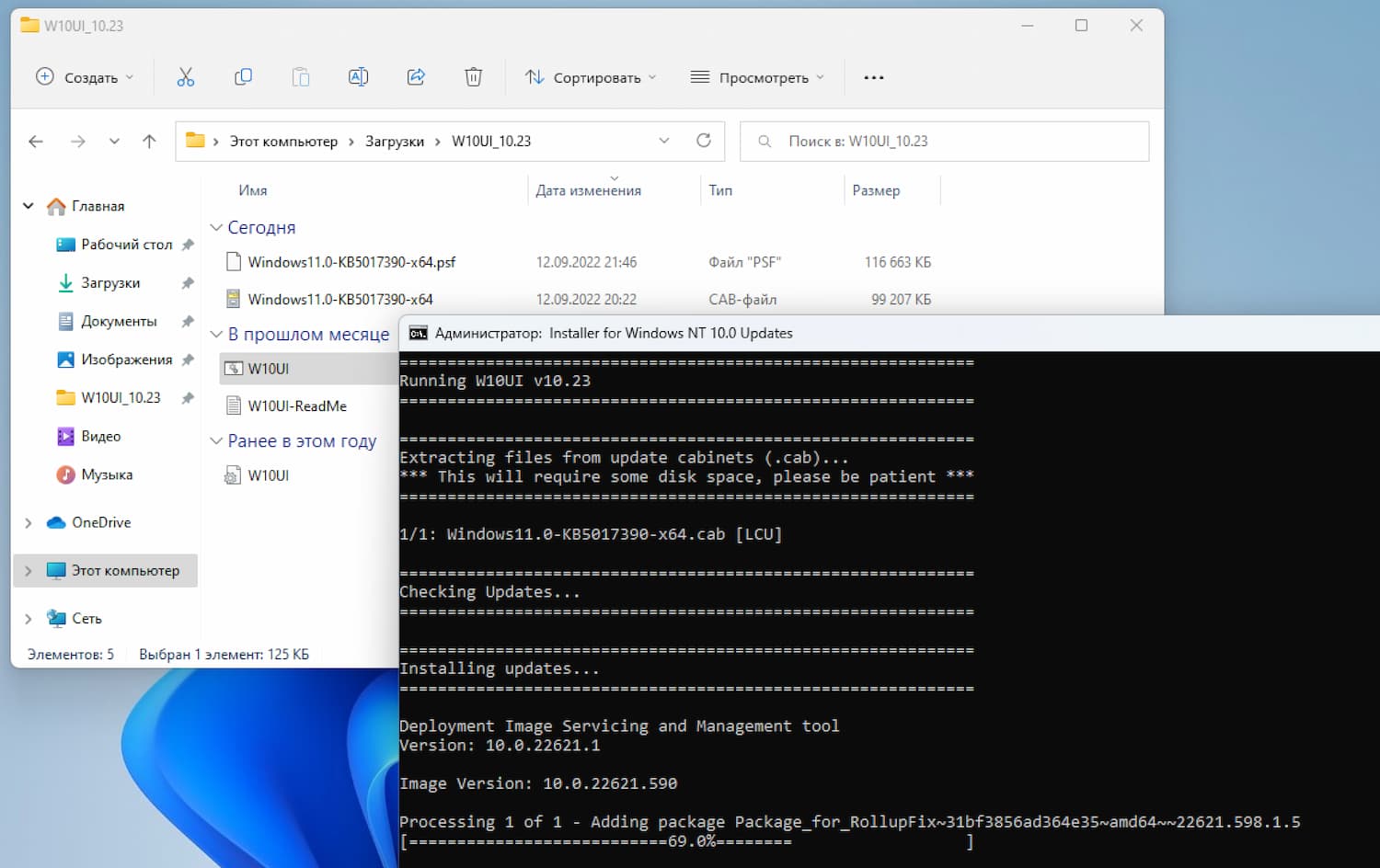Go forward with the right arrow
1380x868 pixels.
78,142
